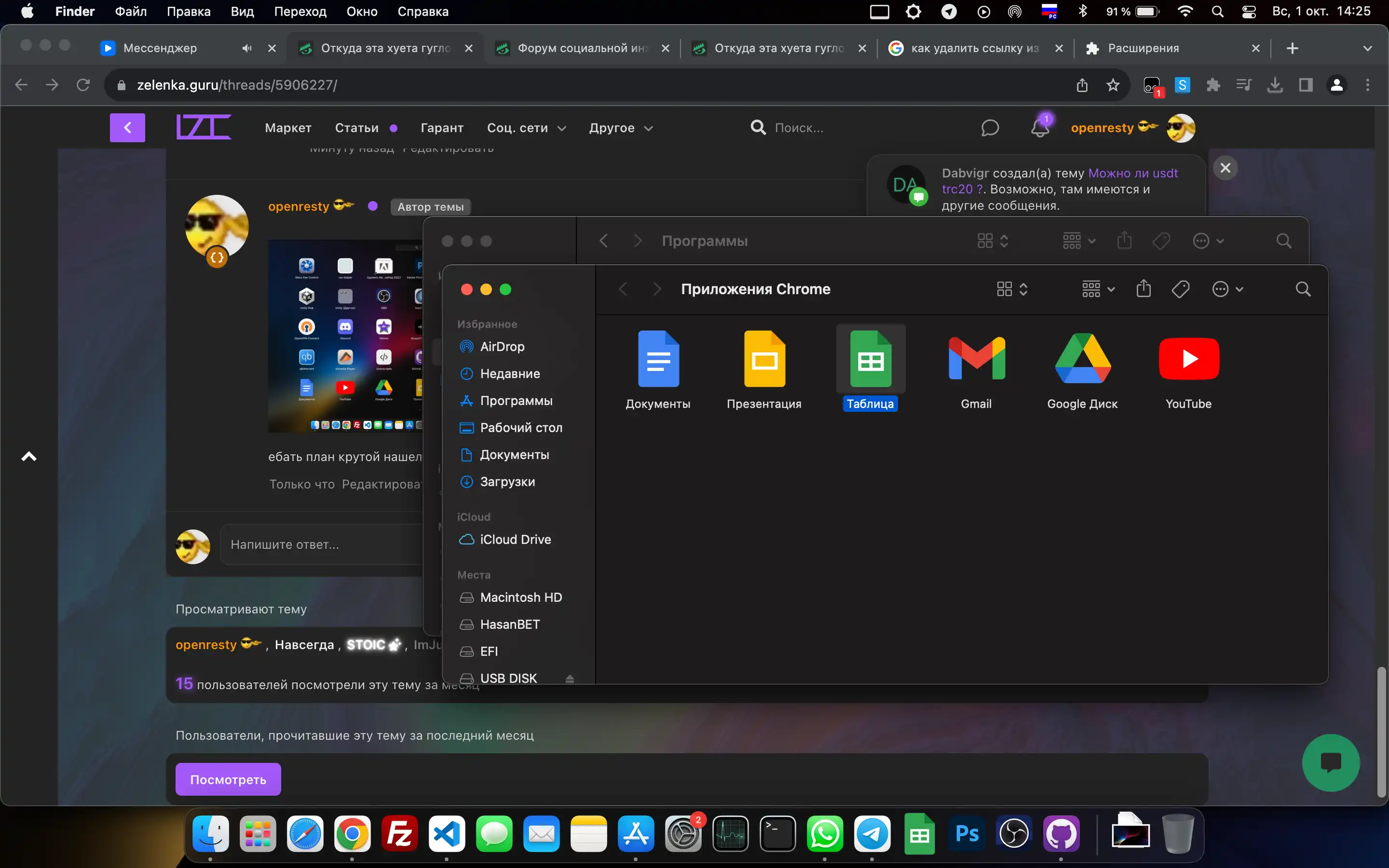1389x868 pixels.
Task: Click the share icon in Приложения Chrome toolbar
Action: pyautogui.click(x=1144, y=289)
